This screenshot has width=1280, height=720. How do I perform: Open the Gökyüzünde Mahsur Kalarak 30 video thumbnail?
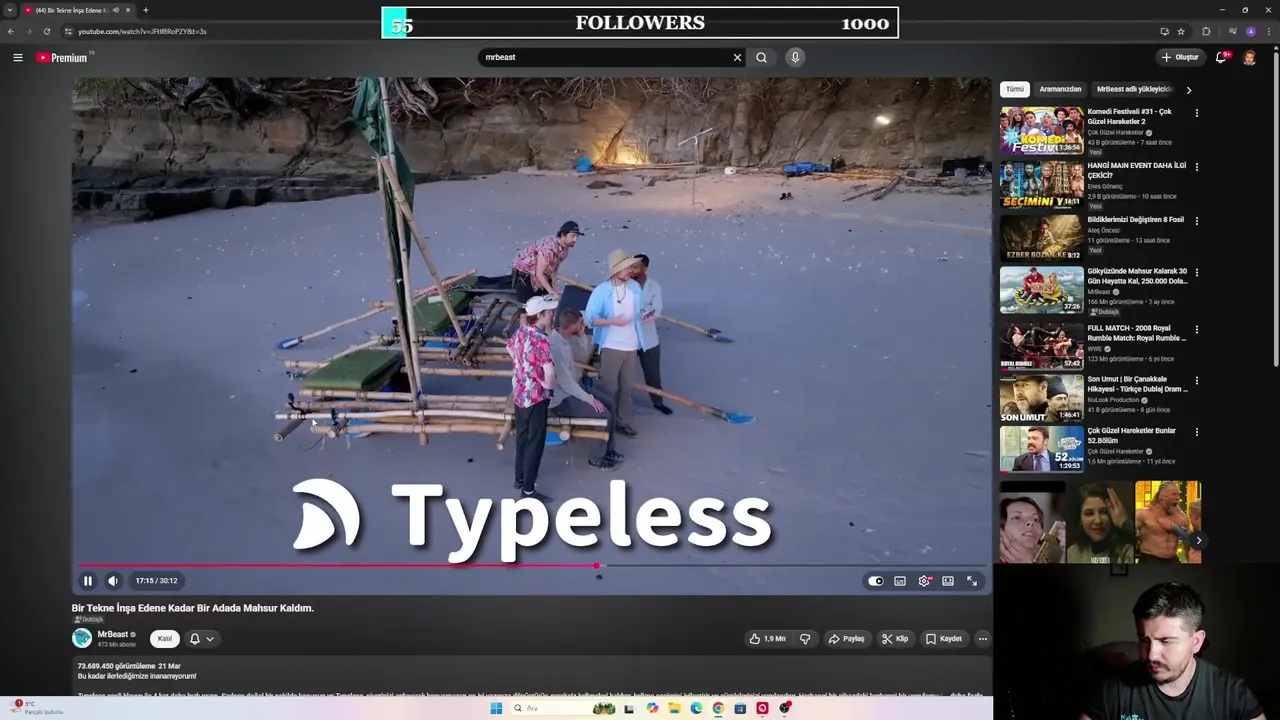tap(1041, 290)
